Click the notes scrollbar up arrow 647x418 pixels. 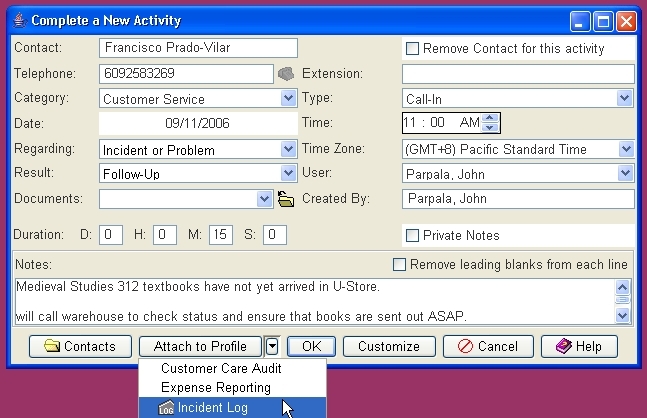pyautogui.click(x=622, y=287)
